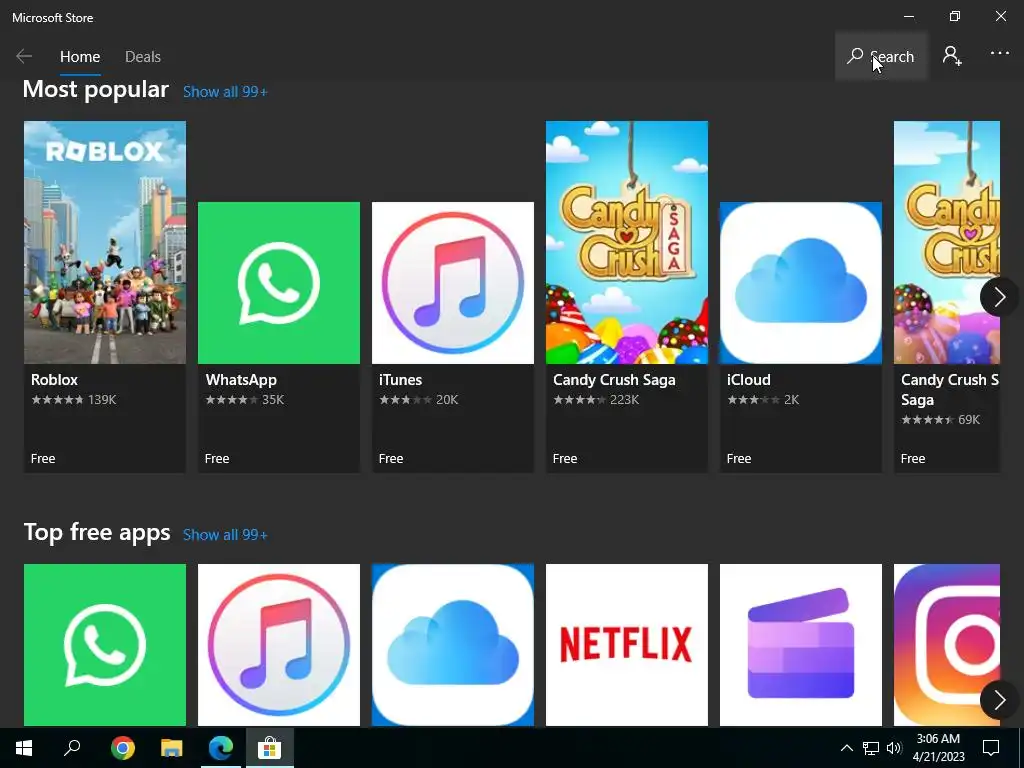Open the network status tray icon
The image size is (1024, 768).
tap(870, 748)
